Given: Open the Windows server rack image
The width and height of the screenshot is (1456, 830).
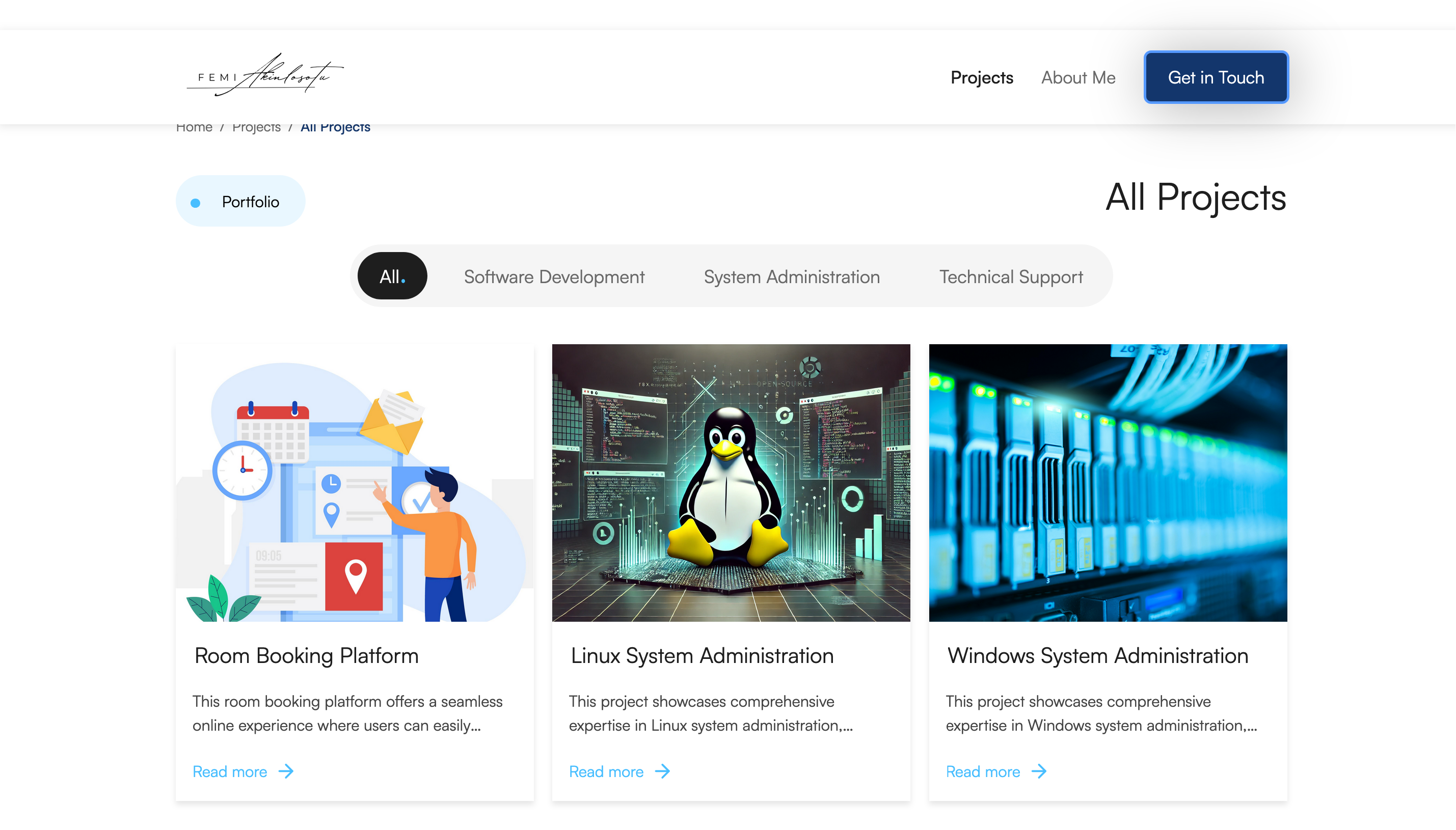Looking at the screenshot, I should point(1108,483).
